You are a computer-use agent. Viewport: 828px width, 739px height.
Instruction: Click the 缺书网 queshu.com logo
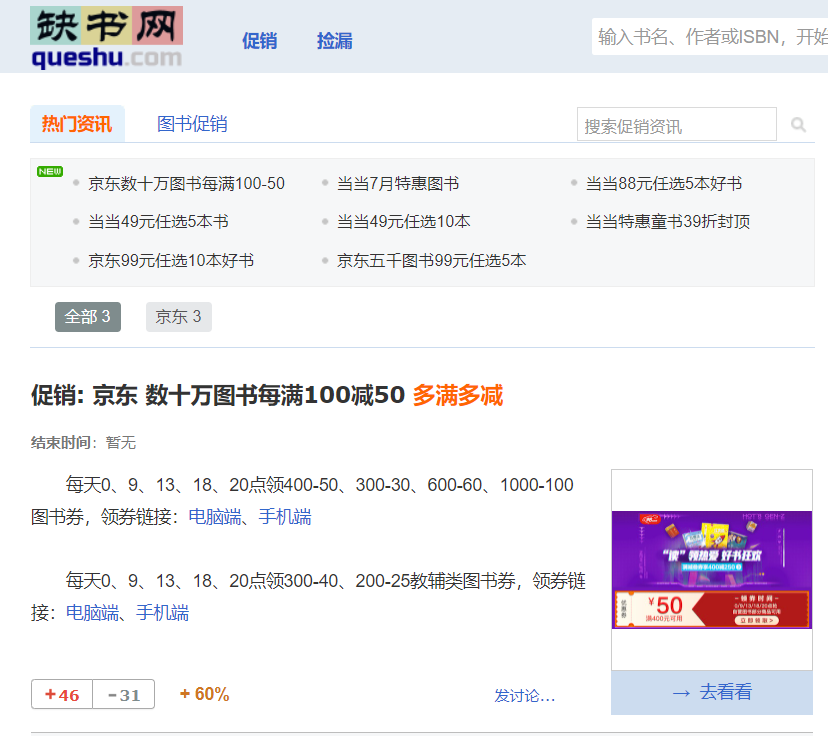(107, 38)
